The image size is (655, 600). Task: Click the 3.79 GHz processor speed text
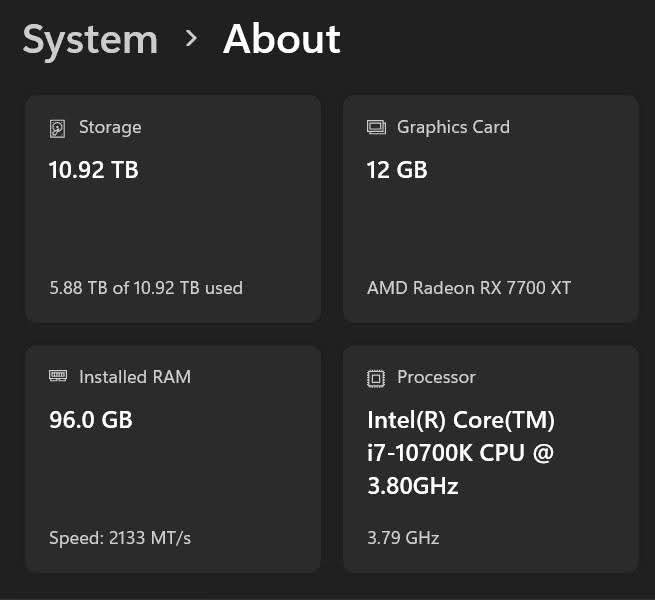coord(403,538)
